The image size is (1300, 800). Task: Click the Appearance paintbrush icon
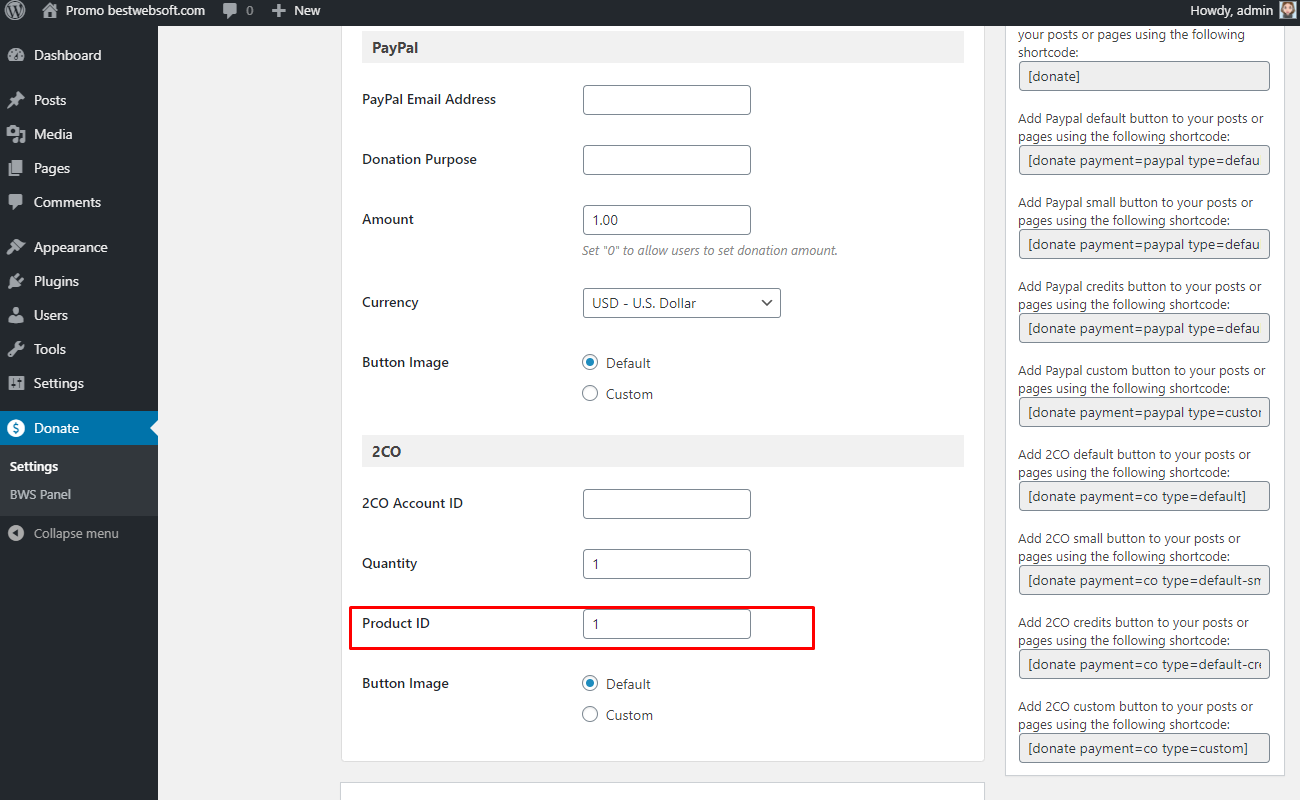pos(15,247)
